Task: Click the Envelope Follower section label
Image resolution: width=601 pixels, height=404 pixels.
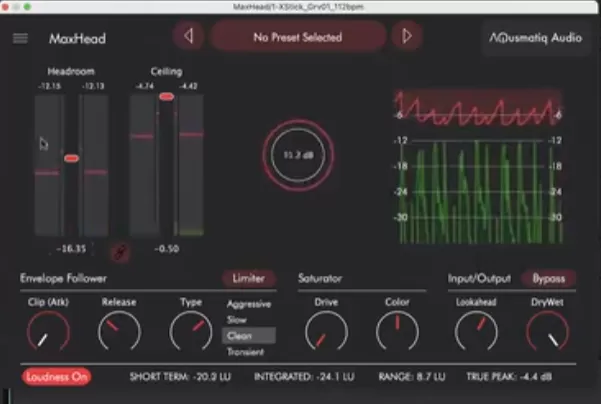Action: [63, 278]
